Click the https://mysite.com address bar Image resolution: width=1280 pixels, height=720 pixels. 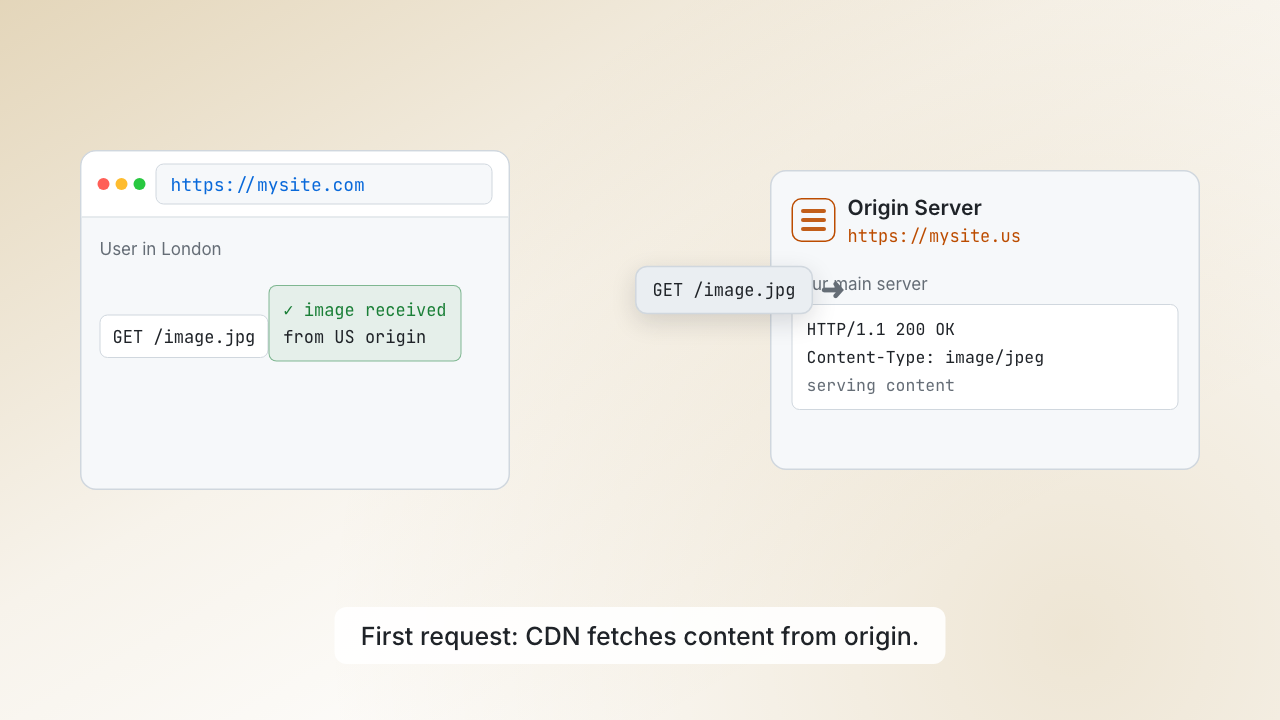point(324,184)
